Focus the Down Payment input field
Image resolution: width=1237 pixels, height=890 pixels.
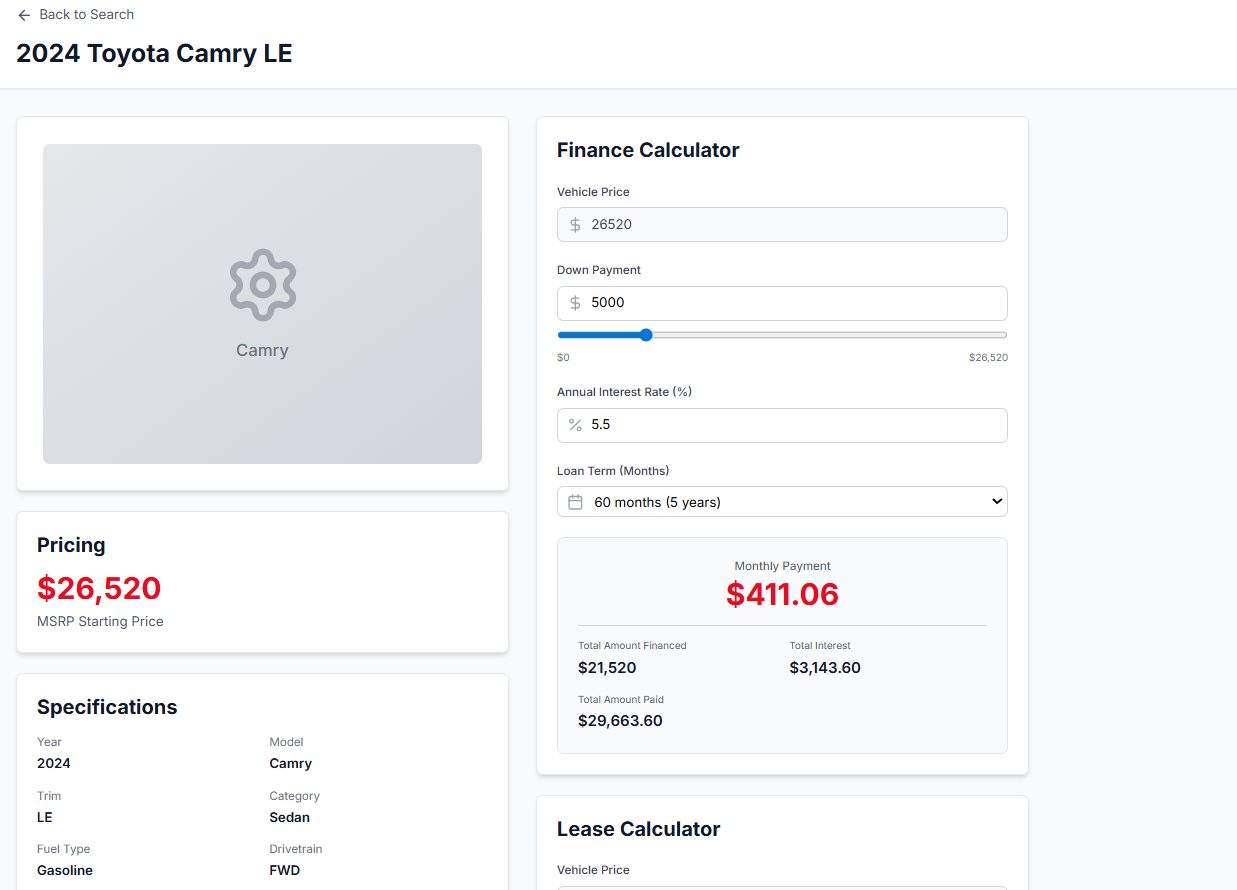782,303
